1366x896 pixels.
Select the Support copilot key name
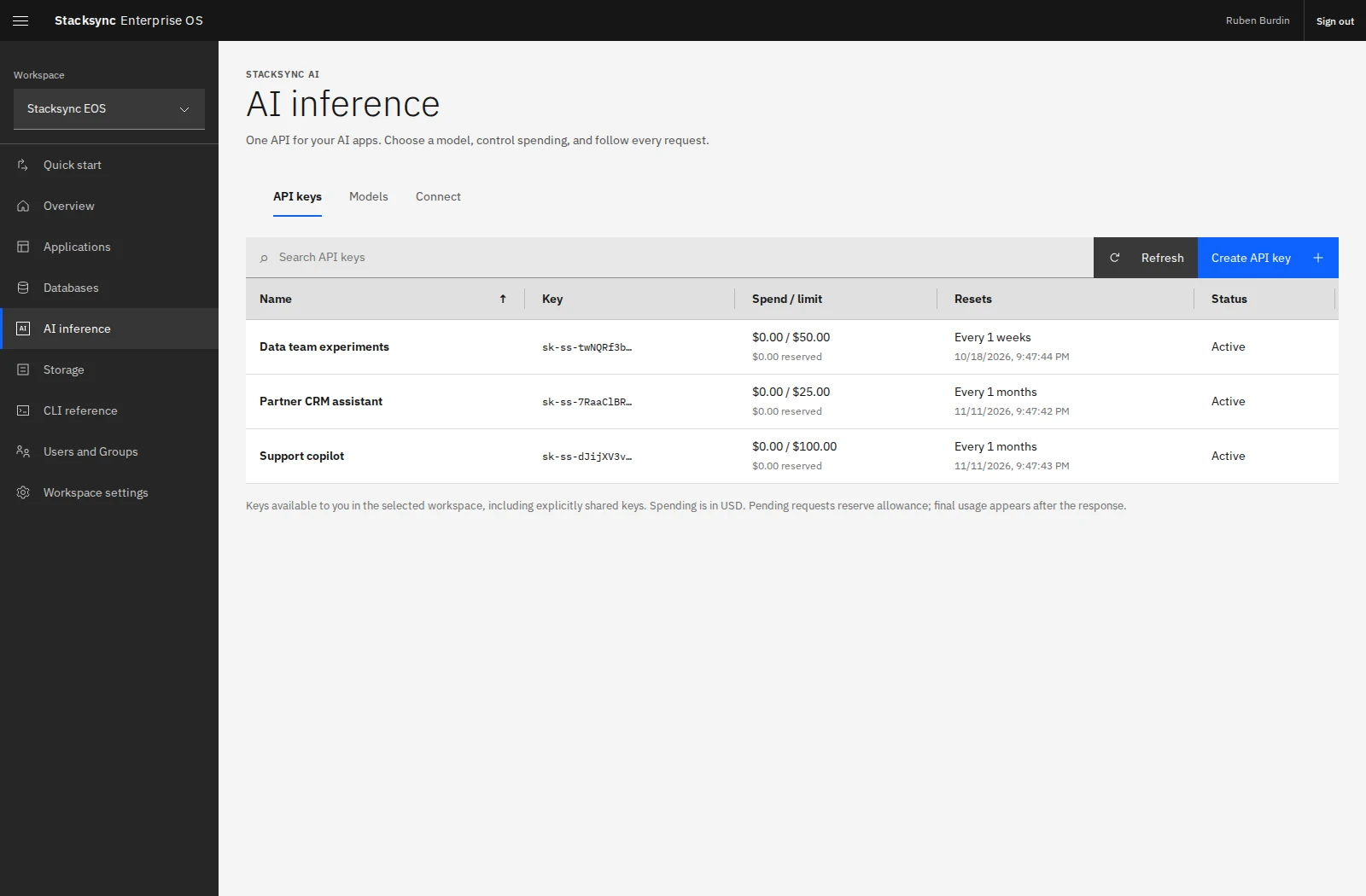pos(301,456)
